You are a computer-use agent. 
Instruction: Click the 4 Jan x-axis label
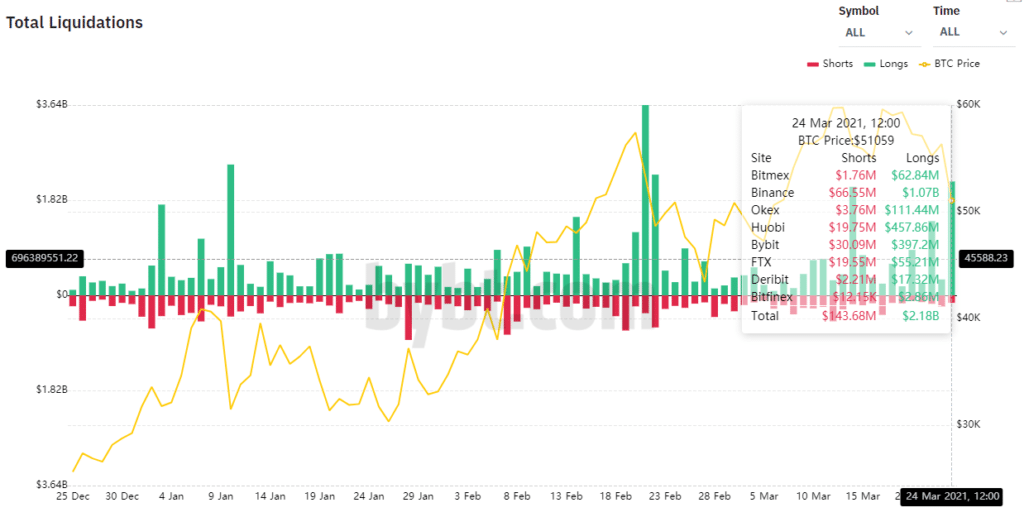coord(171,496)
